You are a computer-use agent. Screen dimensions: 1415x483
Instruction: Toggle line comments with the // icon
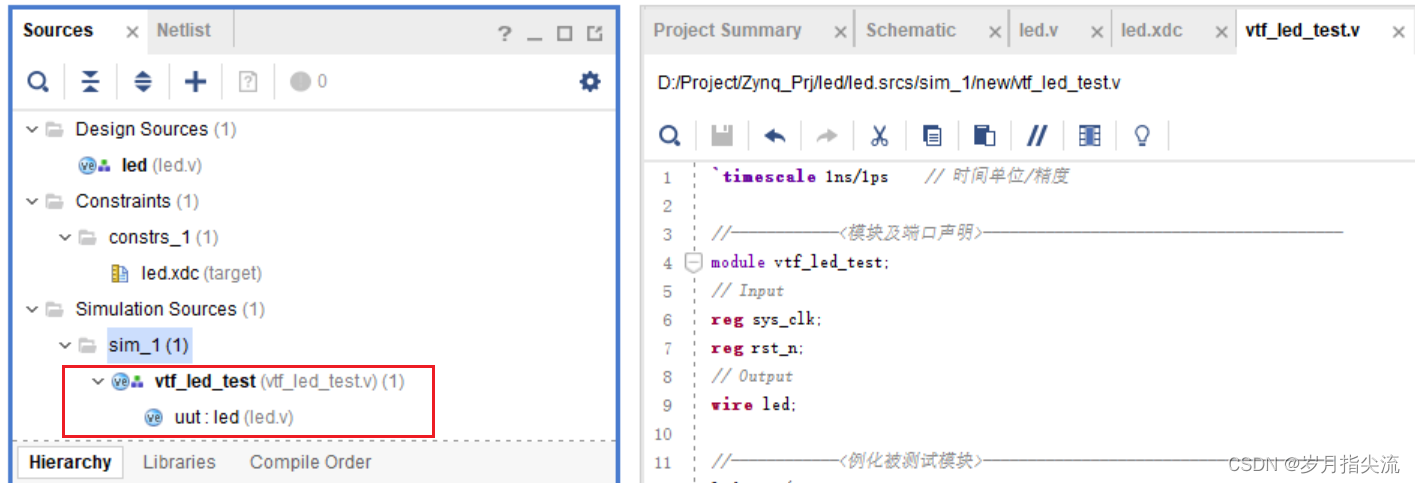(1037, 135)
